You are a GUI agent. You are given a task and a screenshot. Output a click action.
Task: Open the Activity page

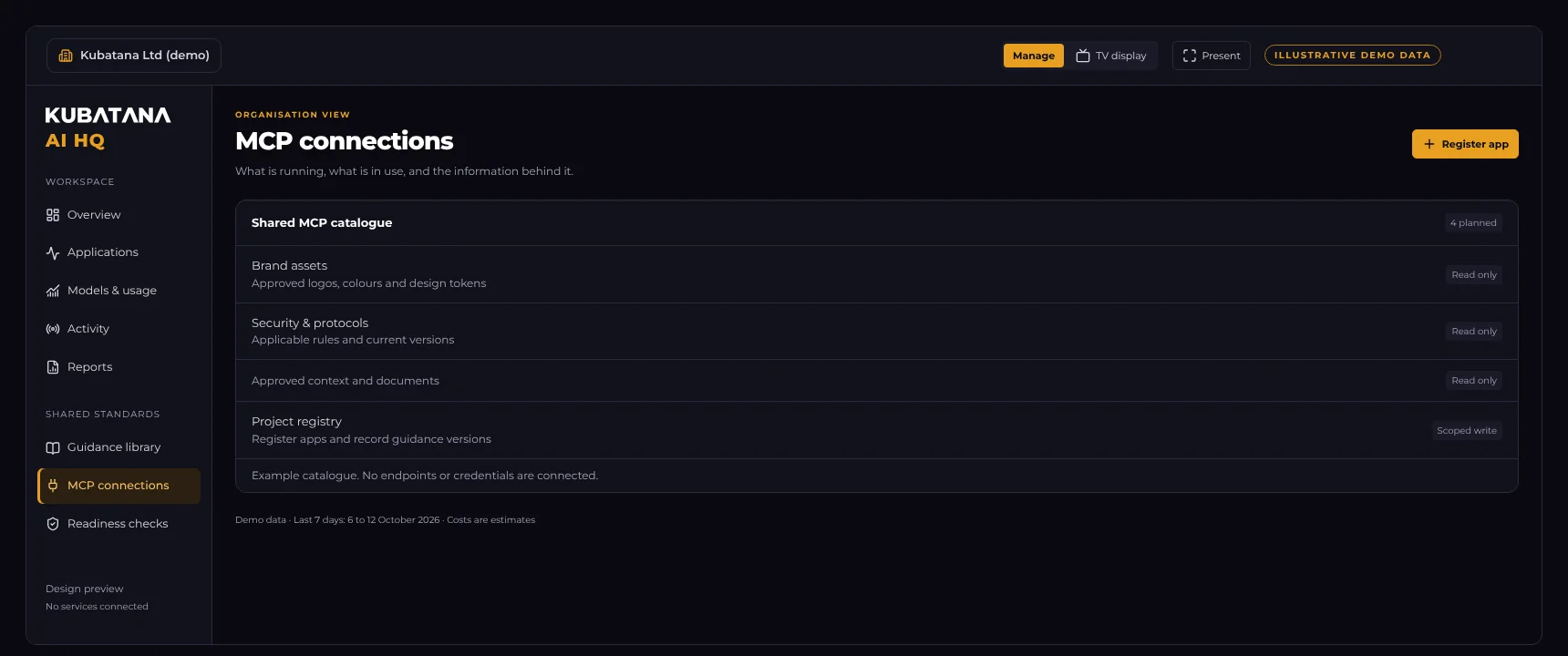[x=119, y=329]
